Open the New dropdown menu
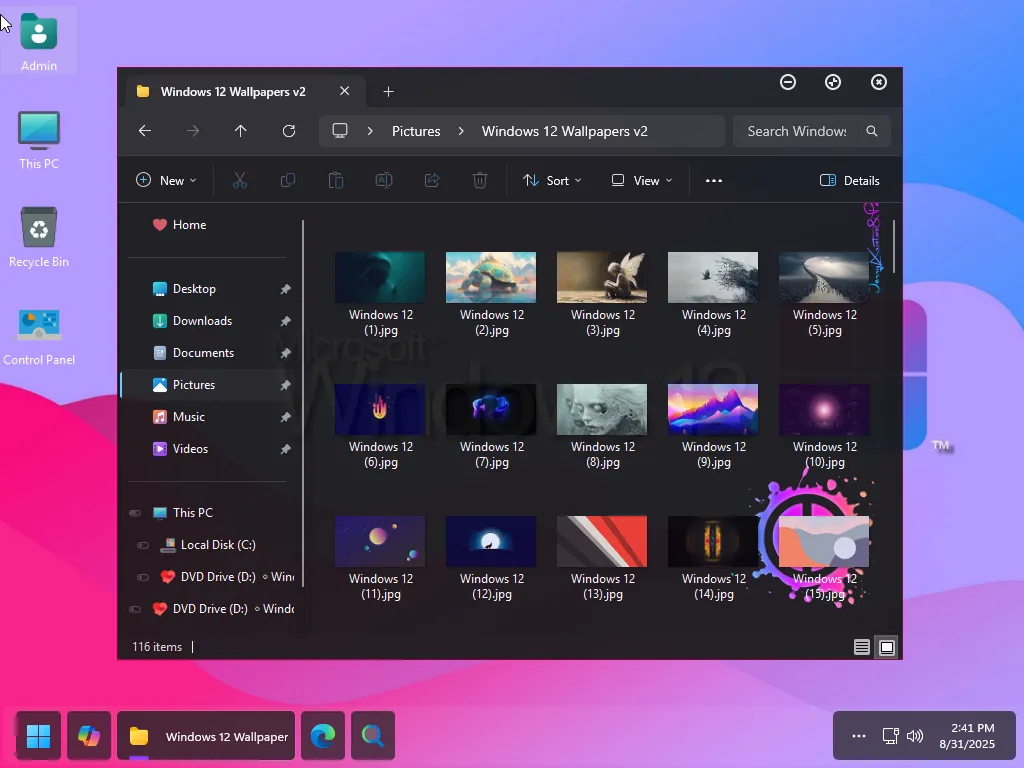The width and height of the screenshot is (1024, 768). (166, 180)
